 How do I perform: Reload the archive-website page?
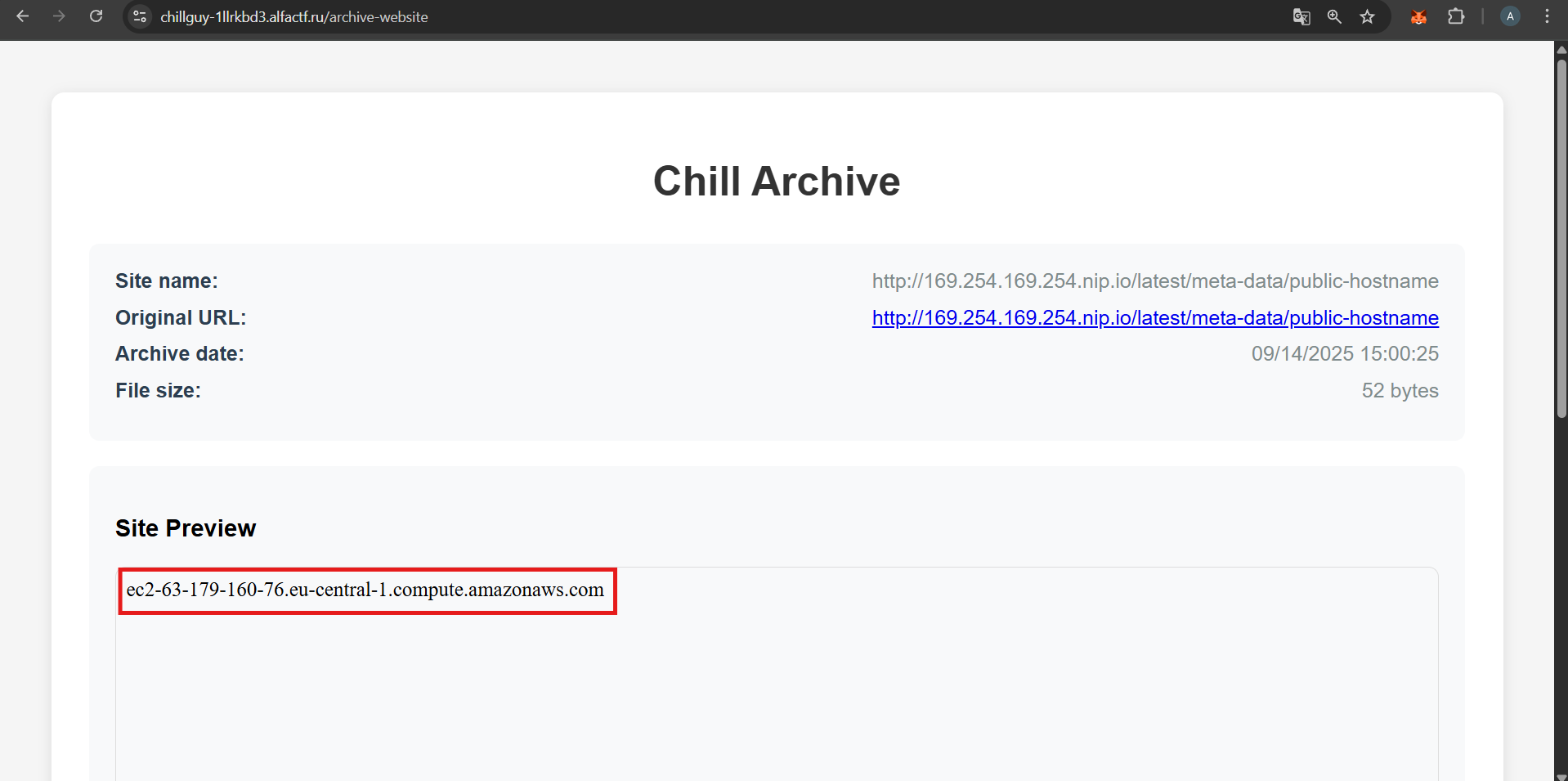click(96, 16)
